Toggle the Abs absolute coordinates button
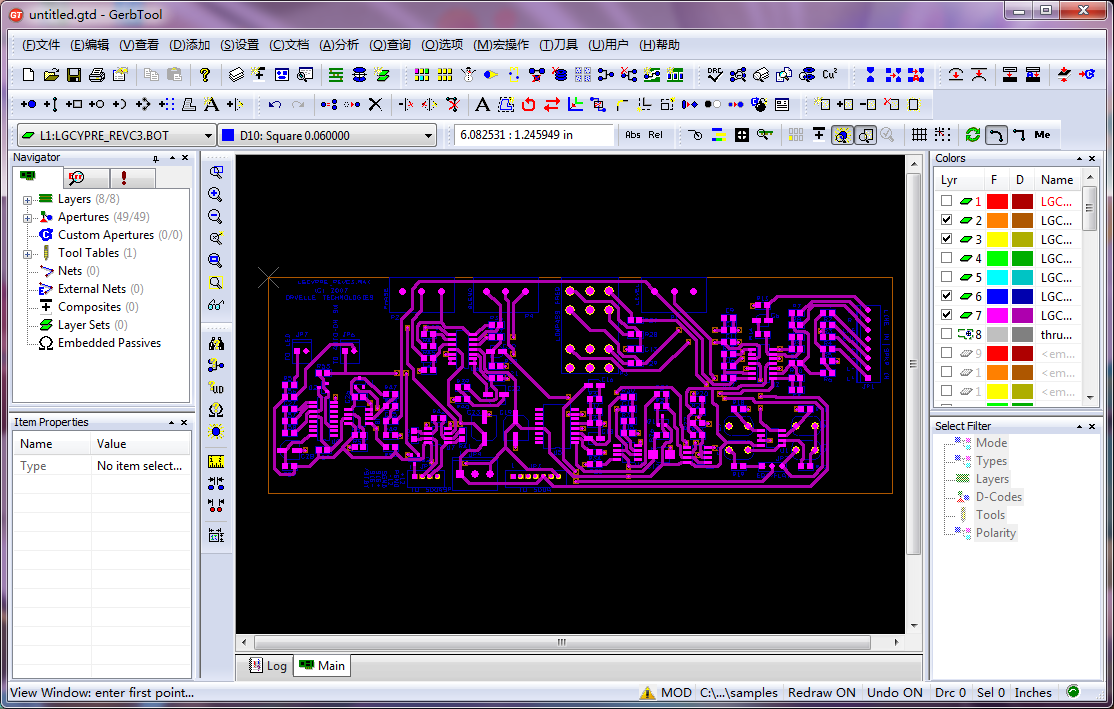1114x709 pixels. [632, 134]
